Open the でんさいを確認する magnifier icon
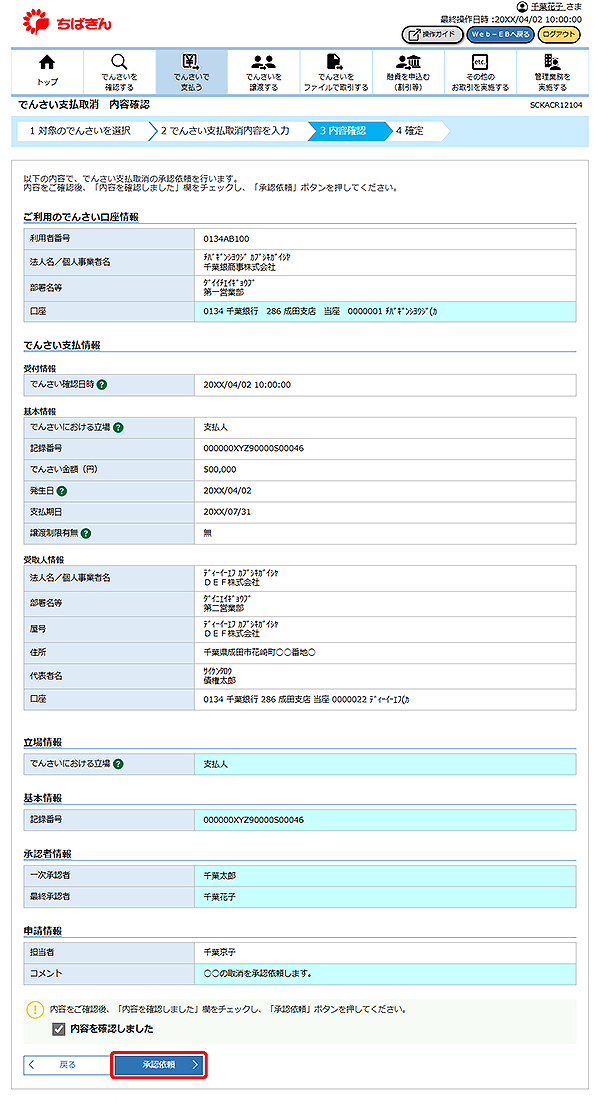The height and width of the screenshot is (1101, 600). pyautogui.click(x=119, y=62)
